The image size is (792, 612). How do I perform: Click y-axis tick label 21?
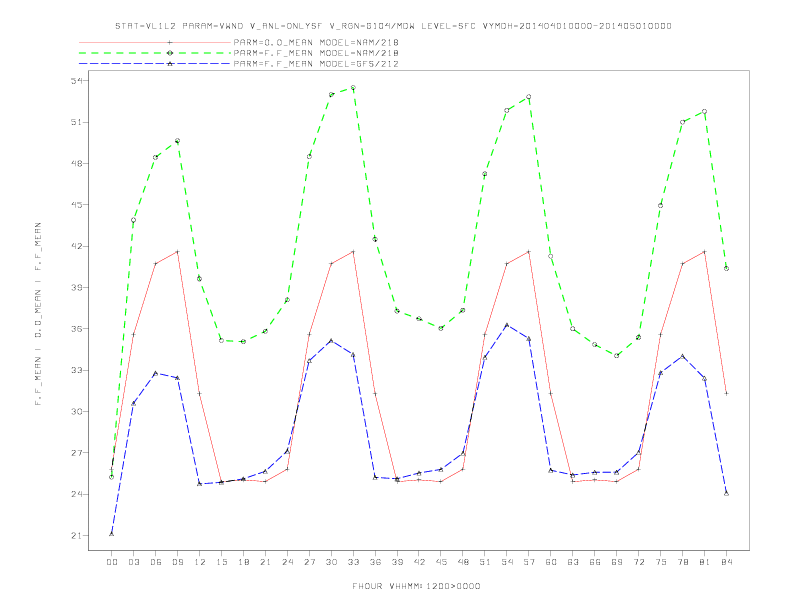click(x=77, y=536)
